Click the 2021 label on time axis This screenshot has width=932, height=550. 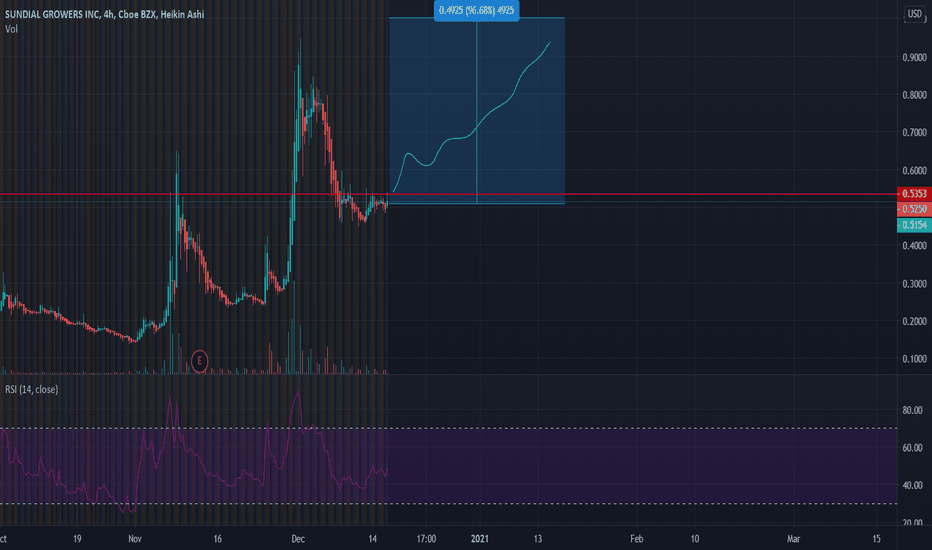[x=480, y=539]
